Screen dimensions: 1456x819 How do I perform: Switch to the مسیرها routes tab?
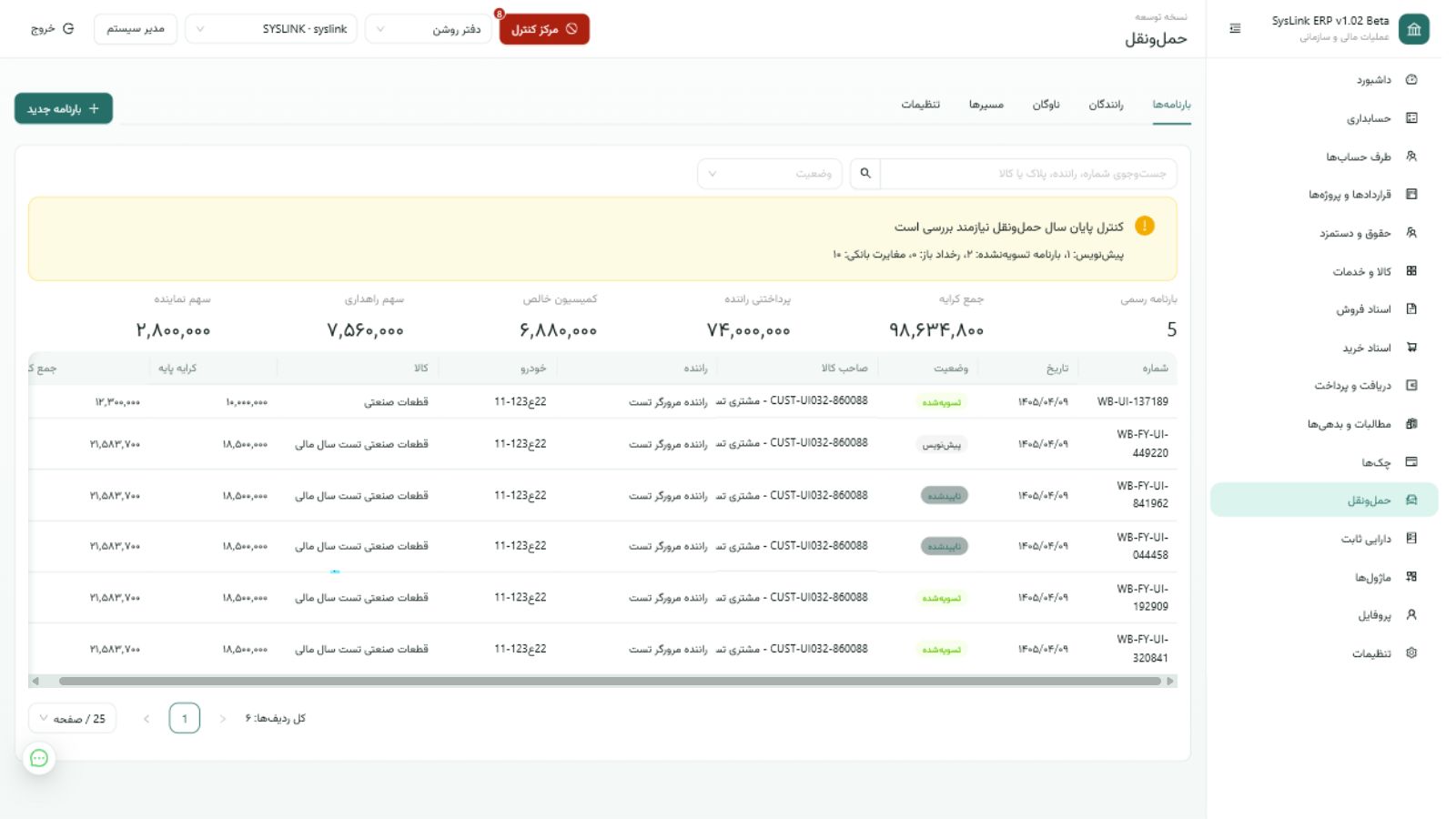pyautogui.click(x=986, y=105)
